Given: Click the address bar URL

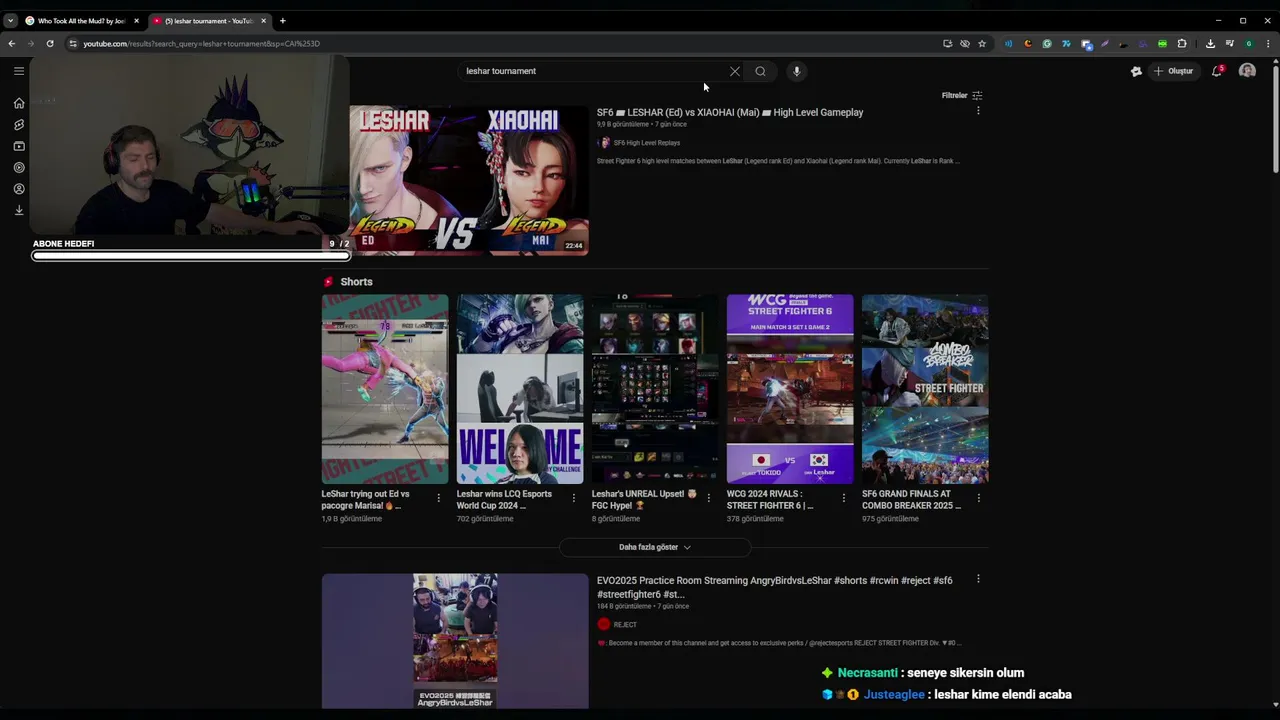Looking at the screenshot, I should click(x=201, y=44).
